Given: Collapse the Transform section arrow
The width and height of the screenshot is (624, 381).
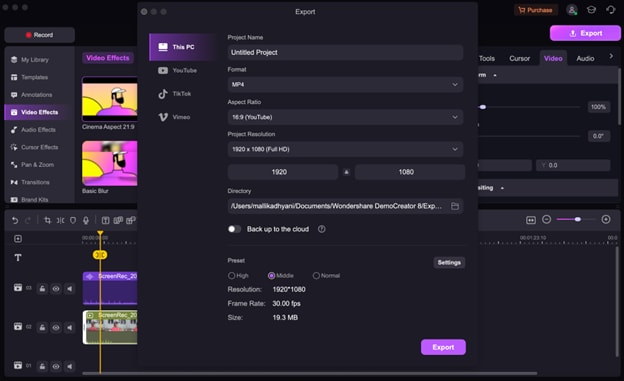Looking at the screenshot, I should tap(495, 75).
